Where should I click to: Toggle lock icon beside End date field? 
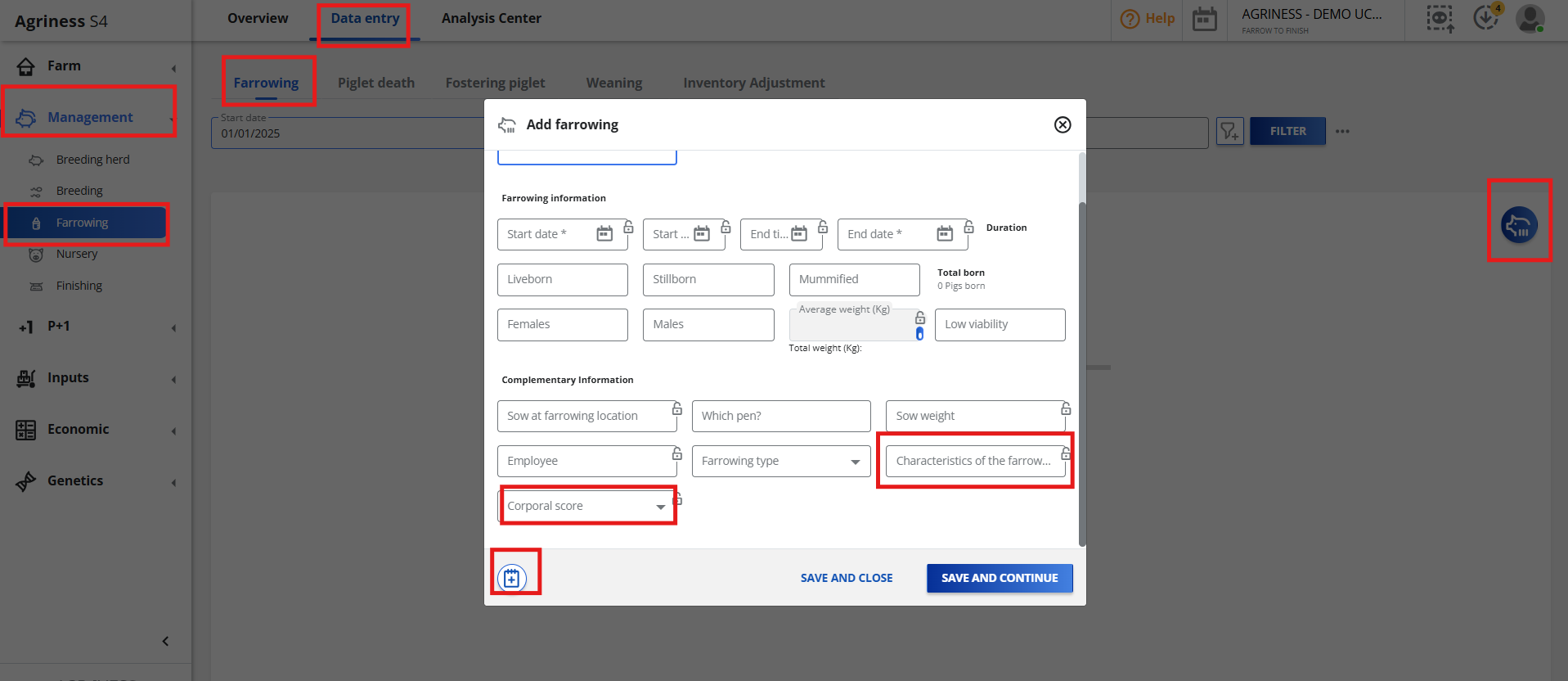pyautogui.click(x=968, y=227)
